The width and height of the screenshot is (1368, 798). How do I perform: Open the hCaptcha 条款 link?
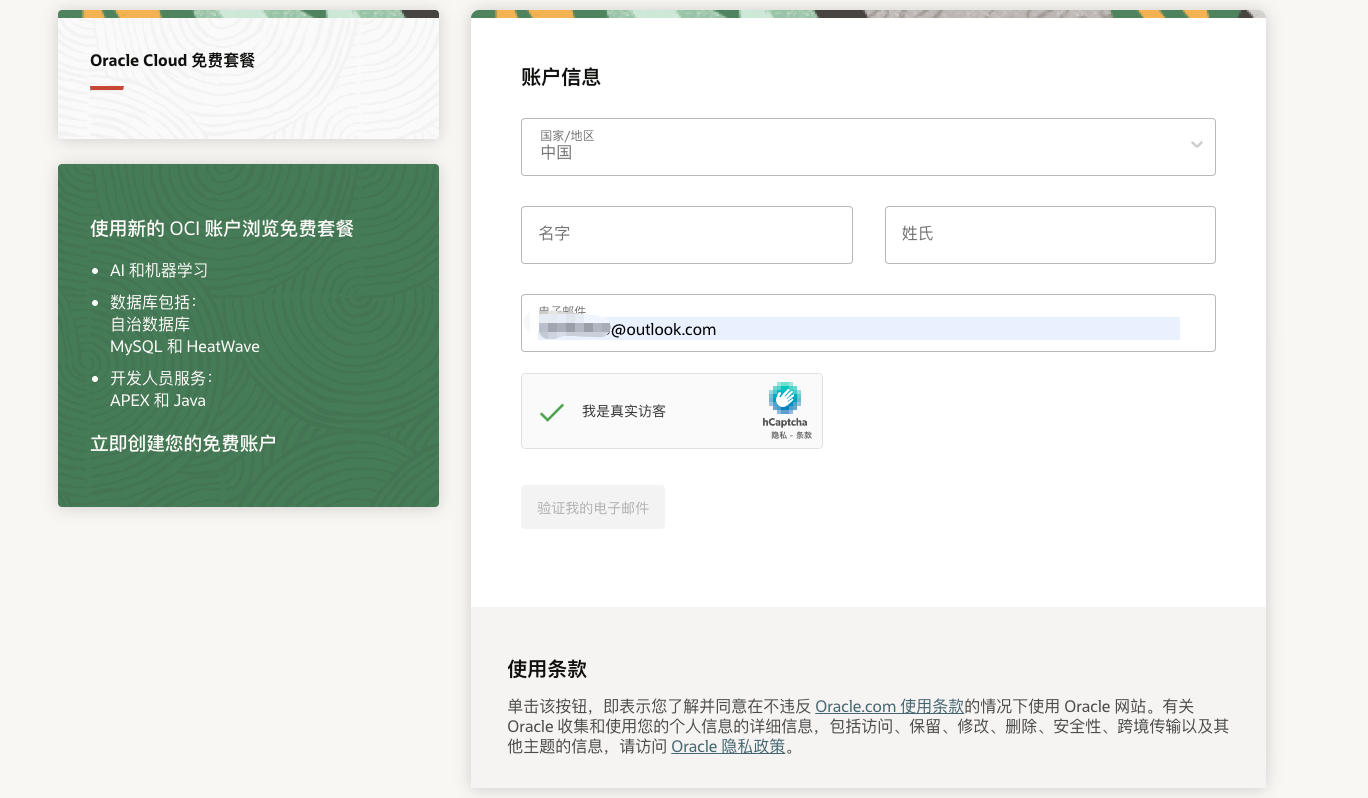click(x=803, y=436)
